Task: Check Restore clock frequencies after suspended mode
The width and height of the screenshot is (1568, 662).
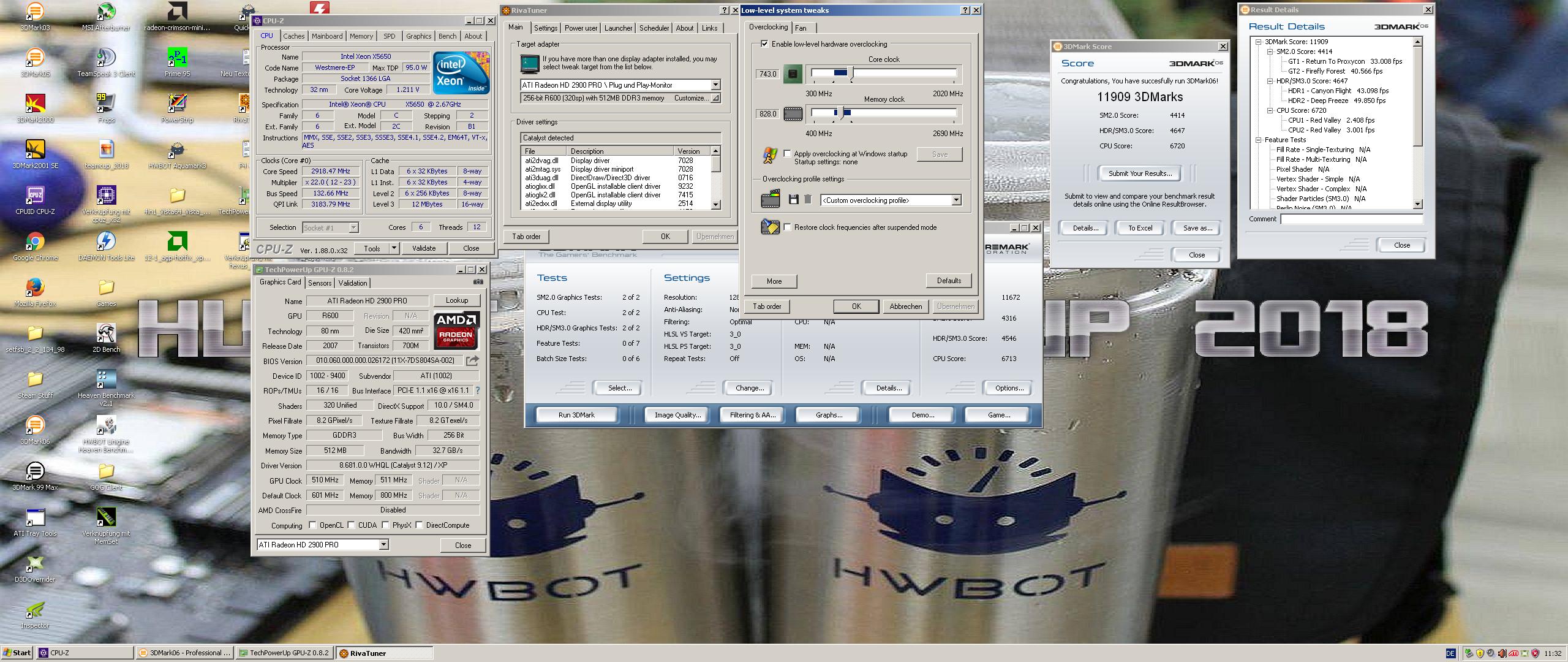Action: click(788, 227)
